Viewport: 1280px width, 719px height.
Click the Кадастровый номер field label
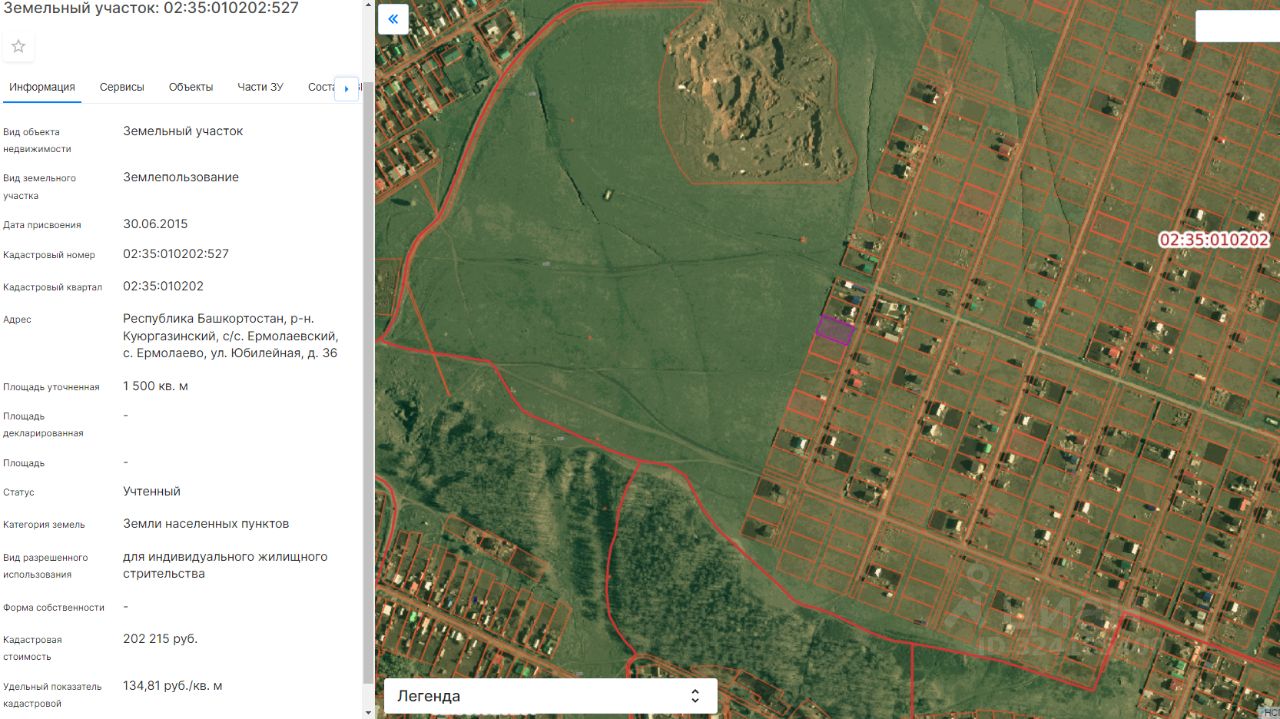[49, 255]
